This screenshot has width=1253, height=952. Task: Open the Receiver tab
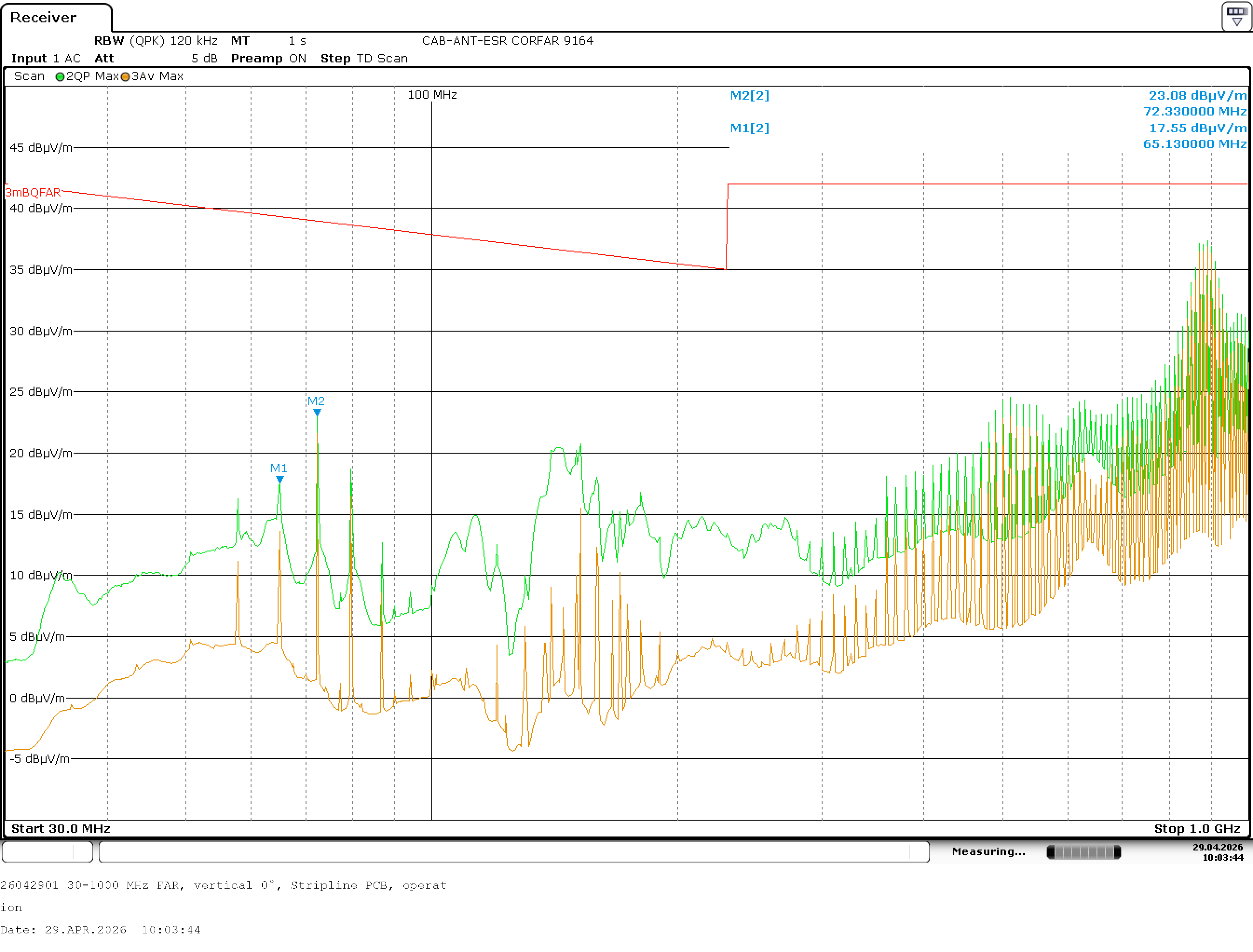click(x=56, y=18)
